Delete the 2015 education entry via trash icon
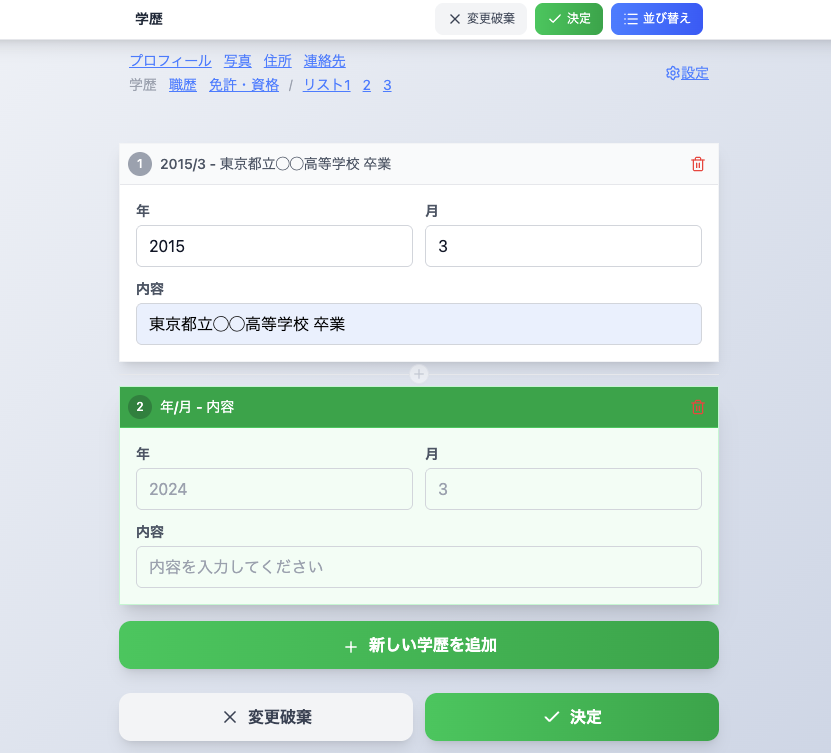Image resolution: width=831 pixels, height=753 pixels. (x=697, y=164)
